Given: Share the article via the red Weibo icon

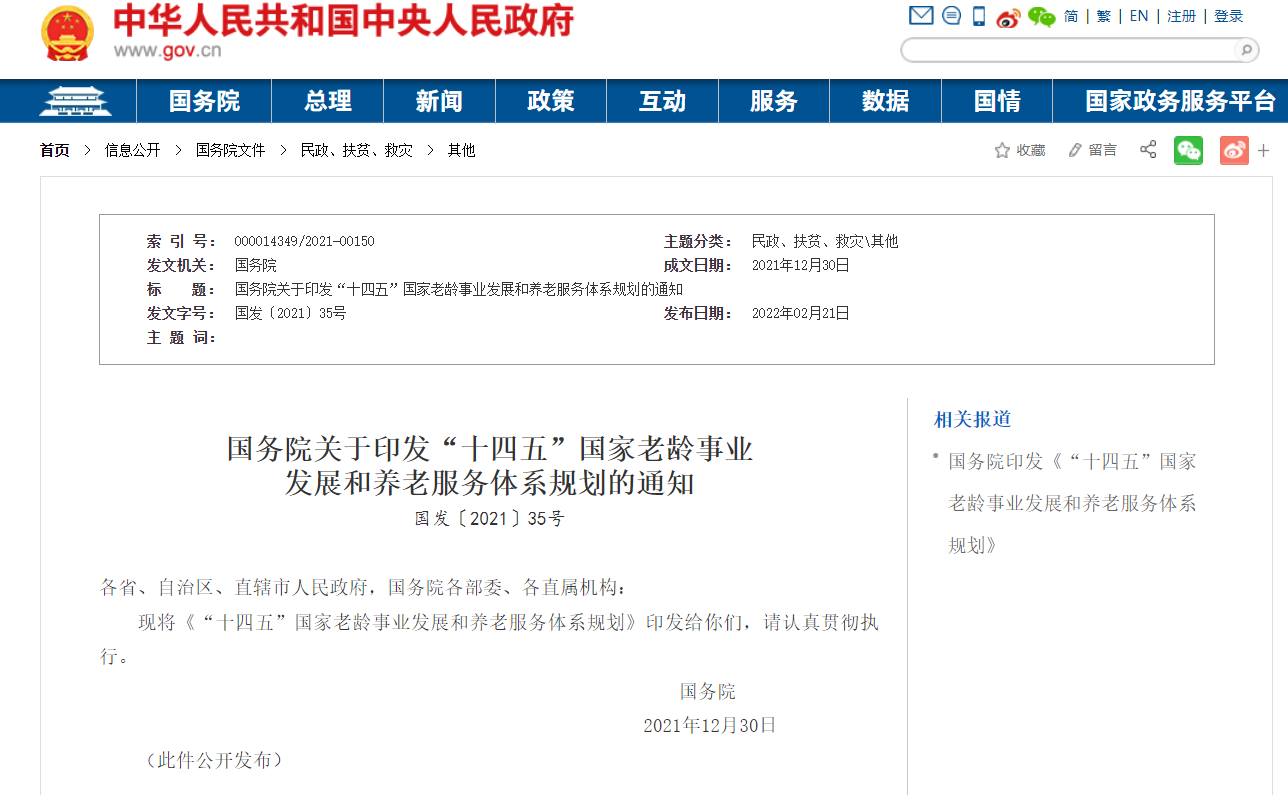Looking at the screenshot, I should coord(1234,149).
